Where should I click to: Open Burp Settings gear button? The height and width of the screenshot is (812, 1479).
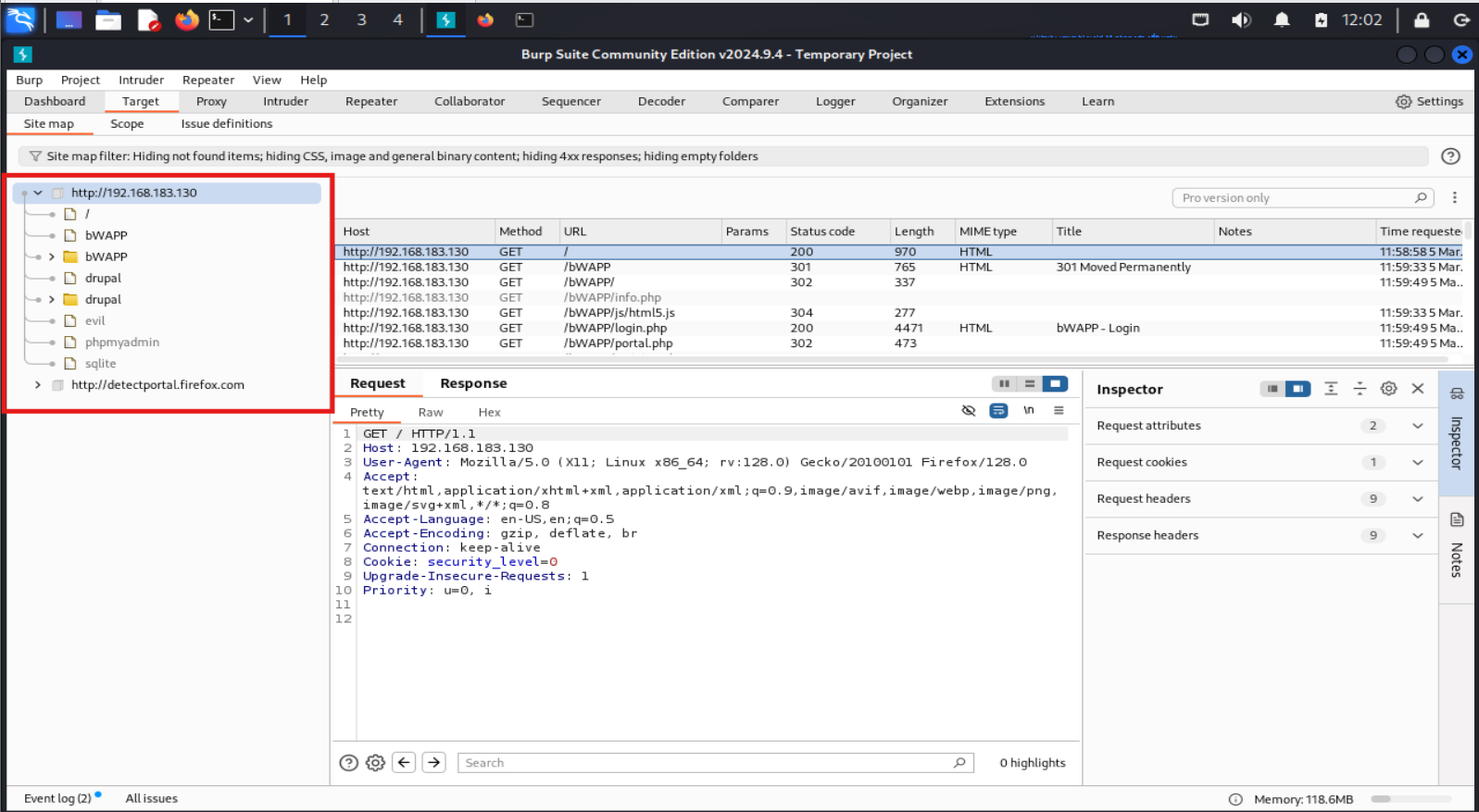click(x=1429, y=102)
